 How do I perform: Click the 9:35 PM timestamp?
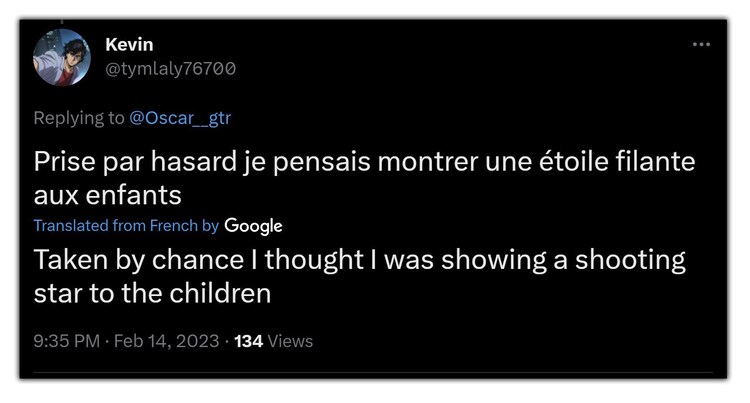[67, 341]
